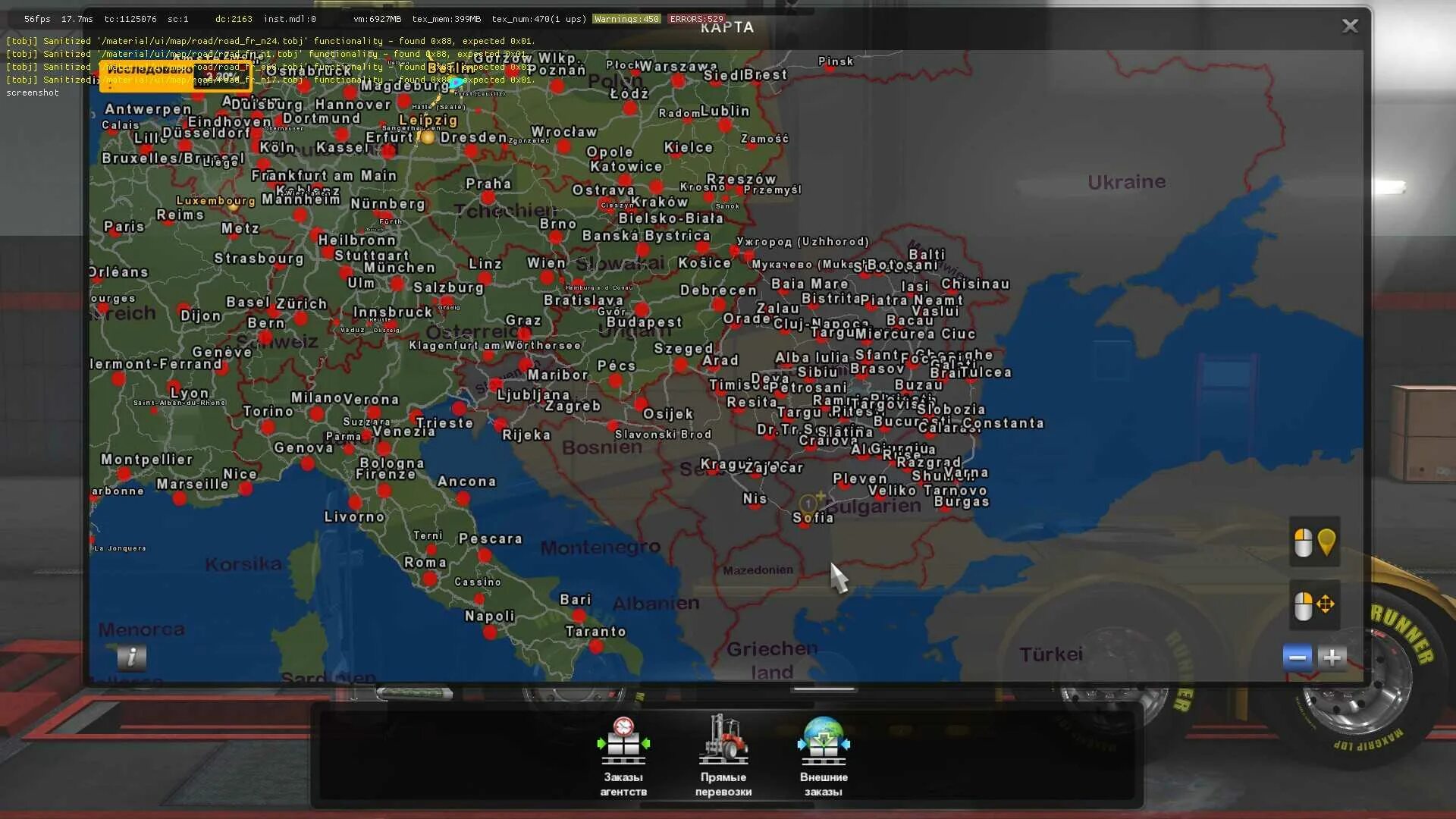Close the Карта map window
Screen dimensions: 1456x819
click(1350, 27)
